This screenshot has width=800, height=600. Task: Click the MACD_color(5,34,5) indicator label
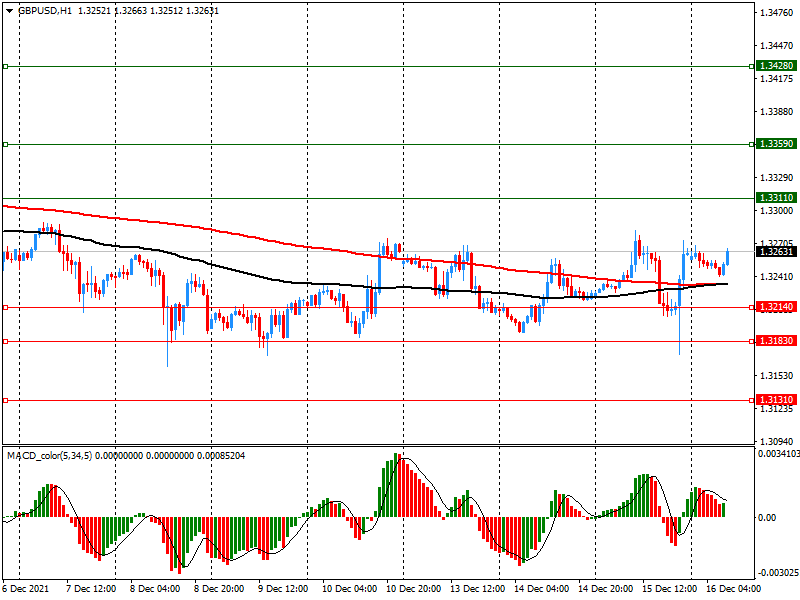click(49, 456)
